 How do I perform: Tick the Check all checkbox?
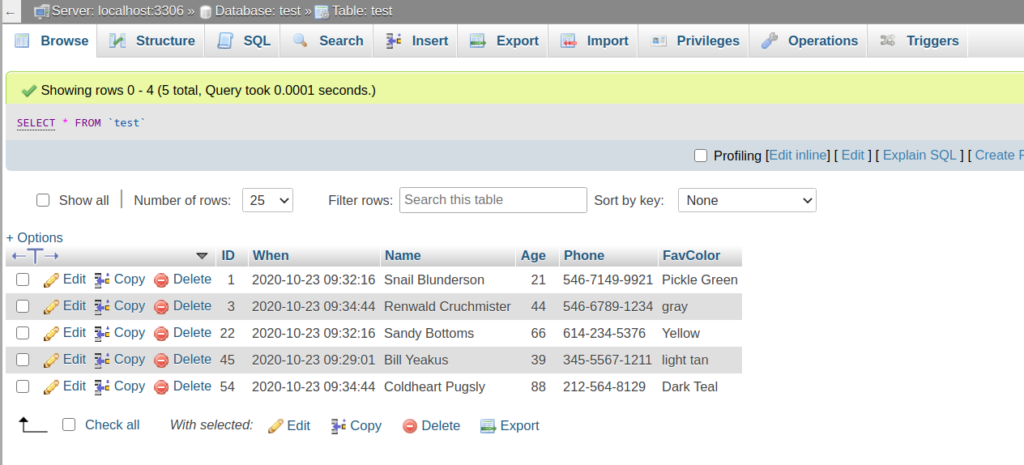pyautogui.click(x=69, y=425)
